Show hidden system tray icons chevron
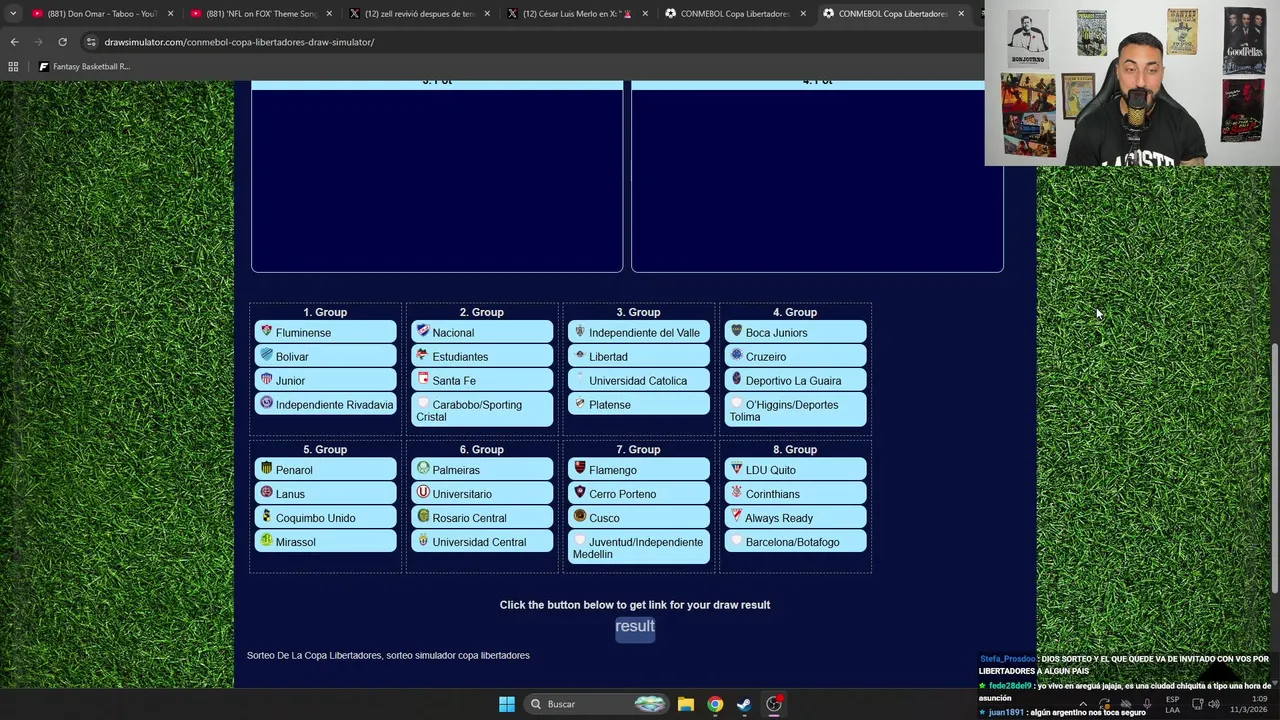The width and height of the screenshot is (1280, 720). pos(1082,704)
